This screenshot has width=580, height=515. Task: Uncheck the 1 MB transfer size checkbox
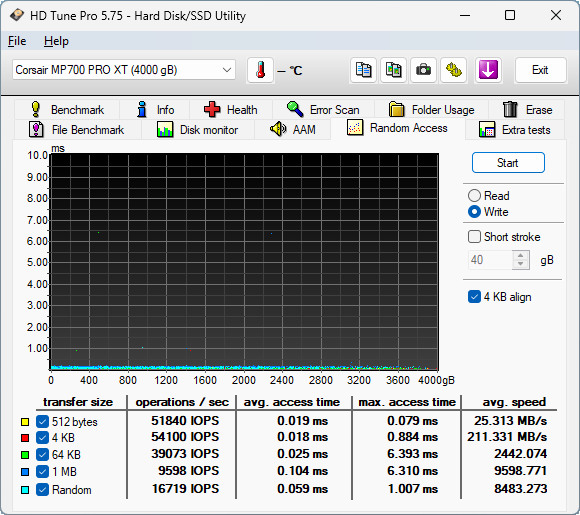click(x=43, y=472)
